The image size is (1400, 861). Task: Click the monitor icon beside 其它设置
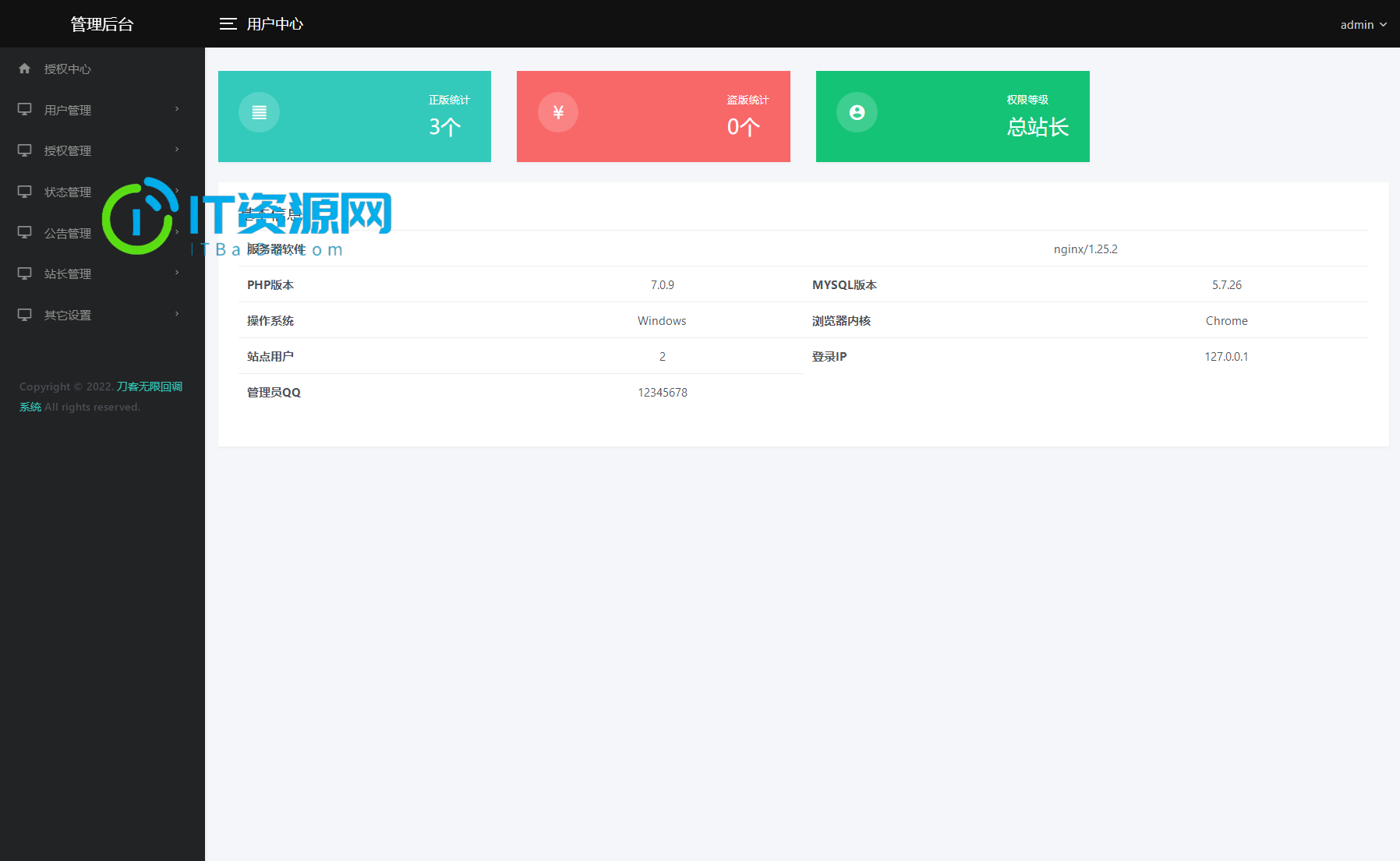coord(25,315)
